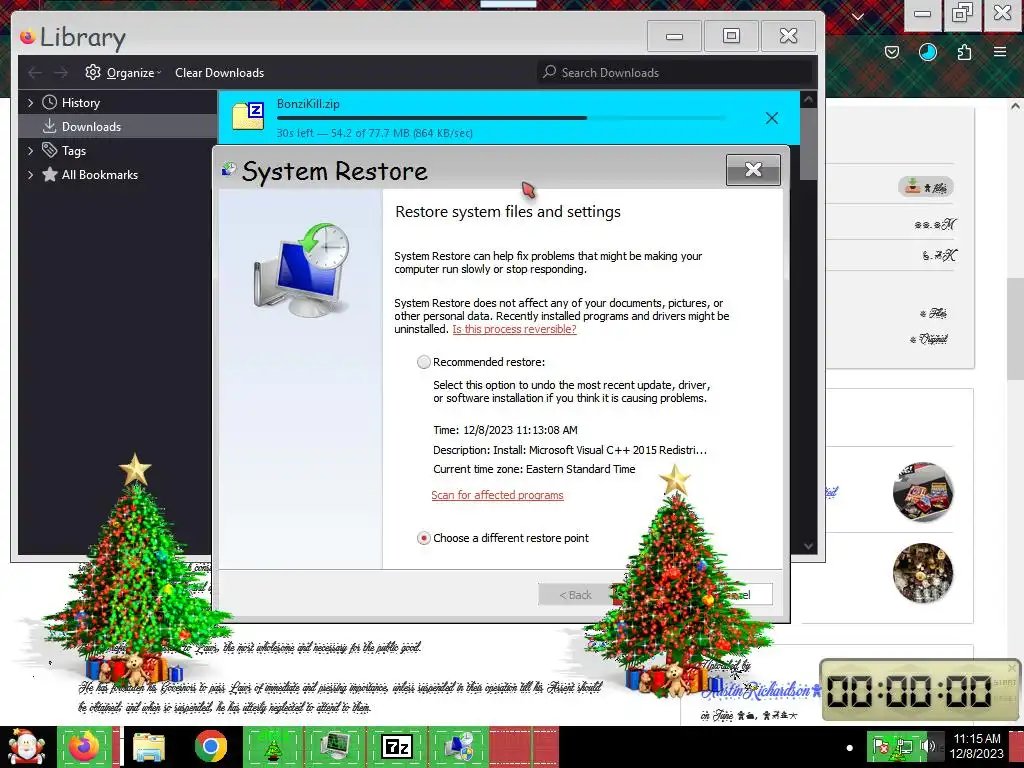Select Downloads in Library sidebar

coord(118,126)
